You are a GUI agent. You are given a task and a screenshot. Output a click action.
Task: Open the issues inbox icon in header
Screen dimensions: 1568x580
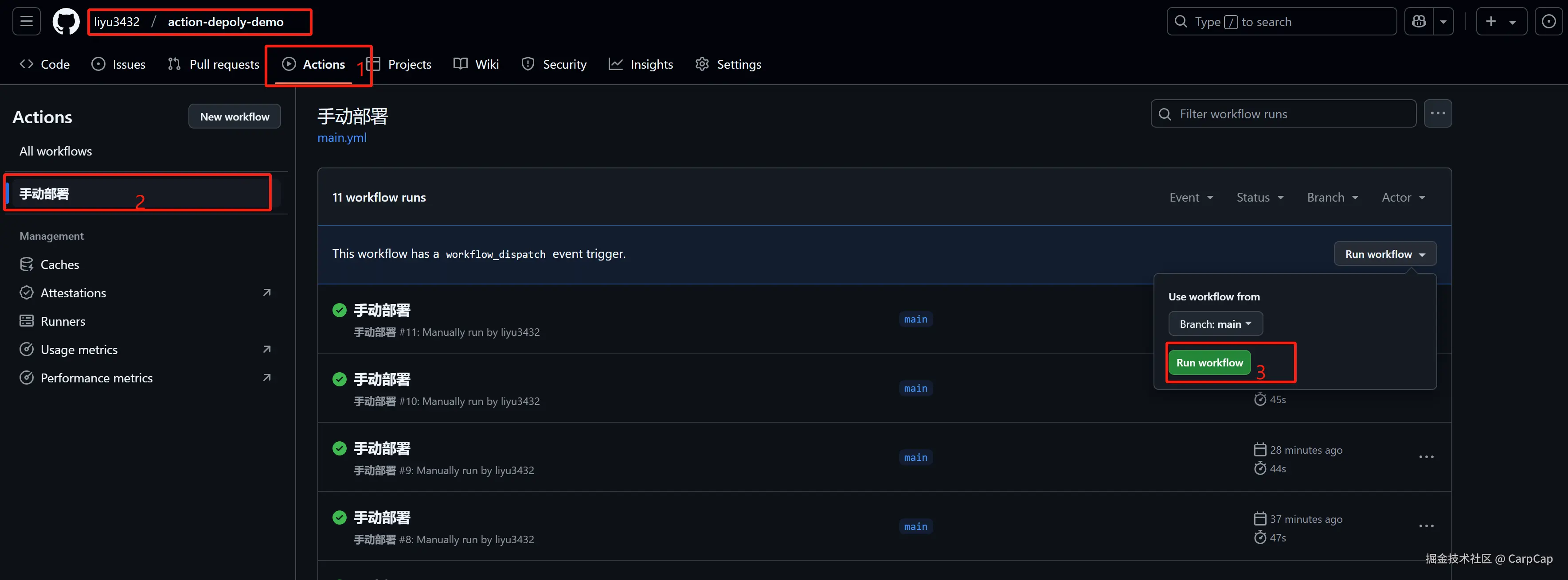tap(1548, 22)
